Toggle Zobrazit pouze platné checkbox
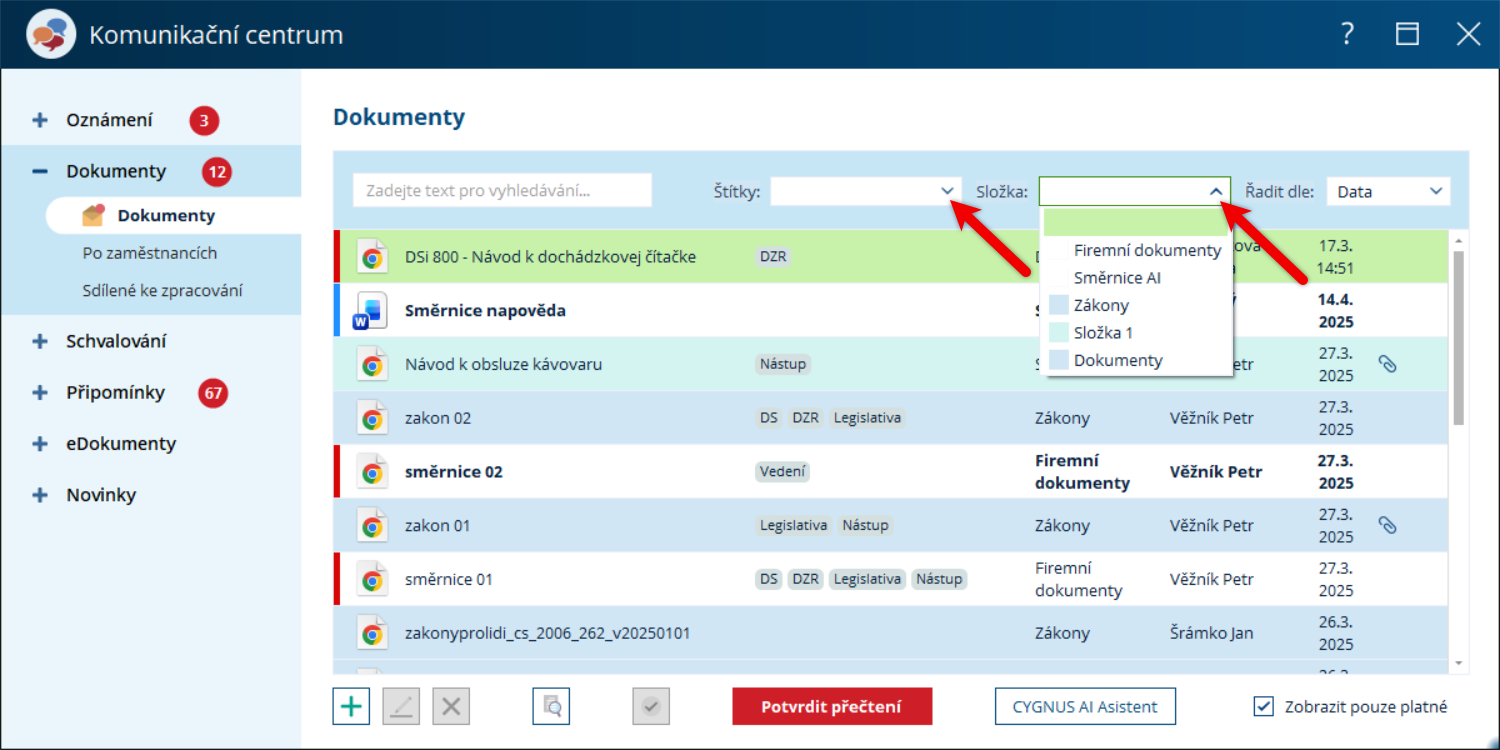This screenshot has width=1500, height=750. [1263, 706]
